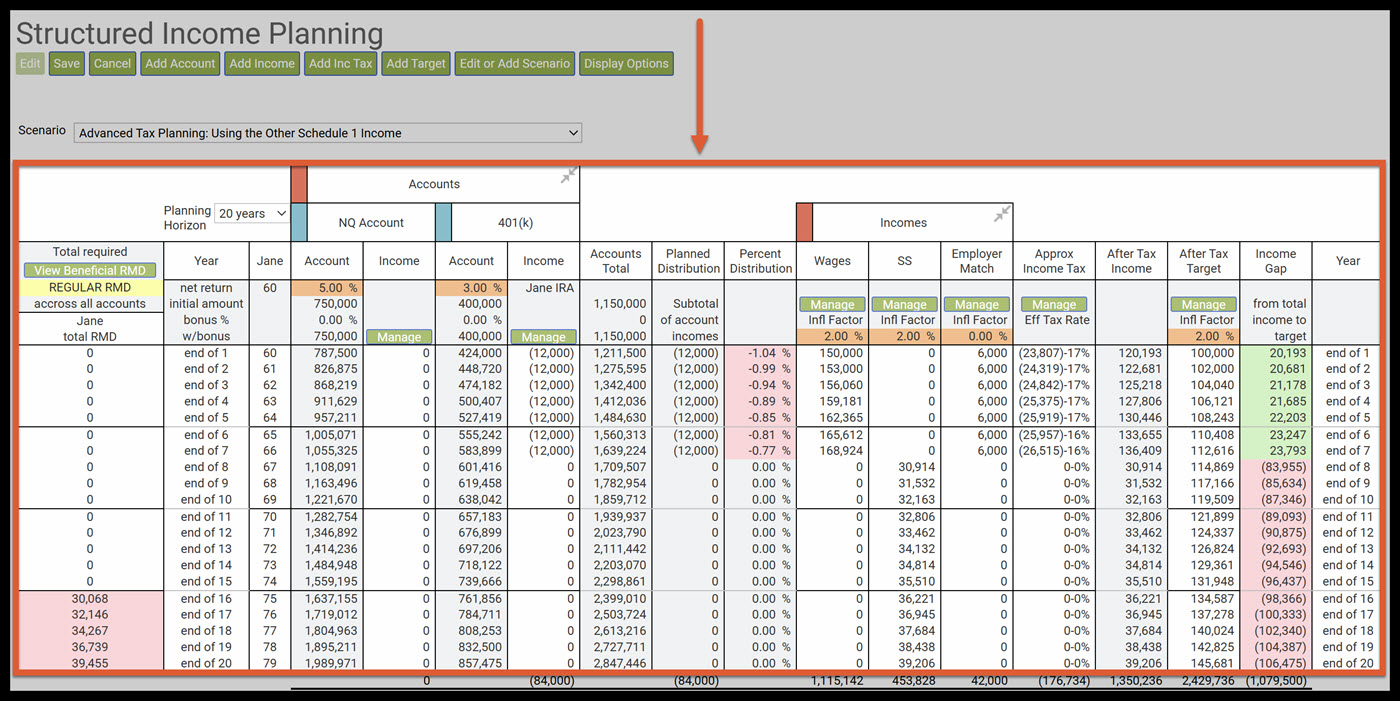This screenshot has width=1400, height=701.
Task: Edit After Tax Target 2.00 % inflation factor
Action: (1203, 336)
